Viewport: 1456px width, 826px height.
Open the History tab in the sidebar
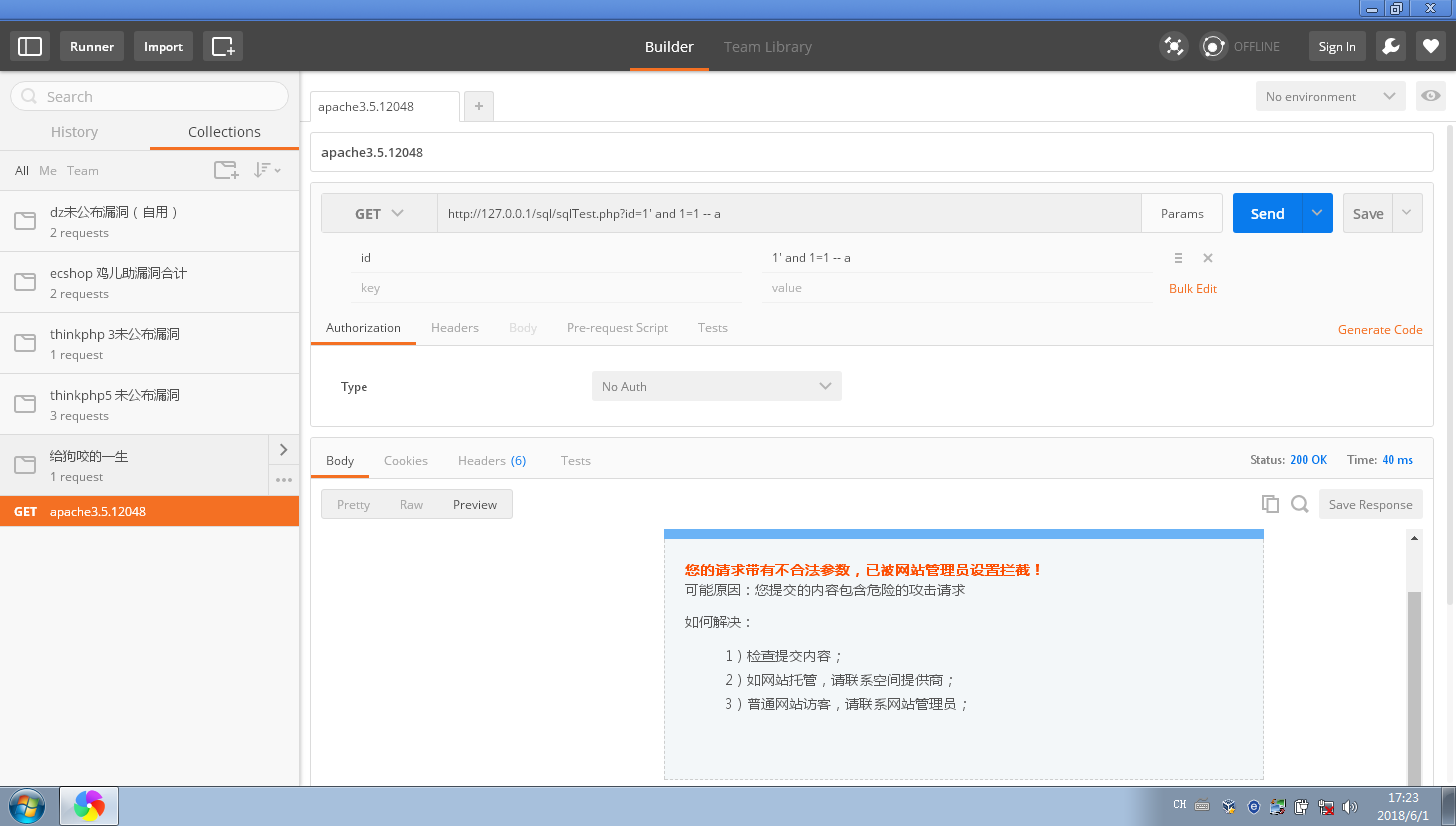pos(74,132)
